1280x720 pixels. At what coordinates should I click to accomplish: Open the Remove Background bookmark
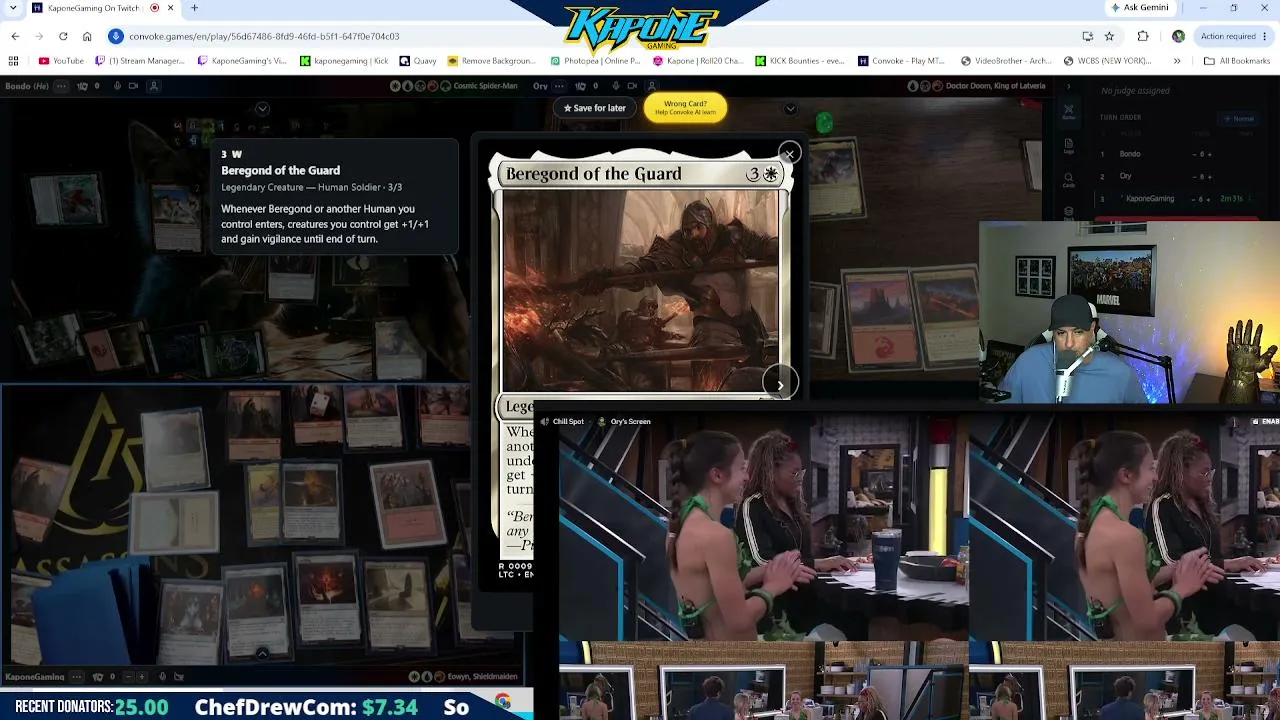pos(492,61)
